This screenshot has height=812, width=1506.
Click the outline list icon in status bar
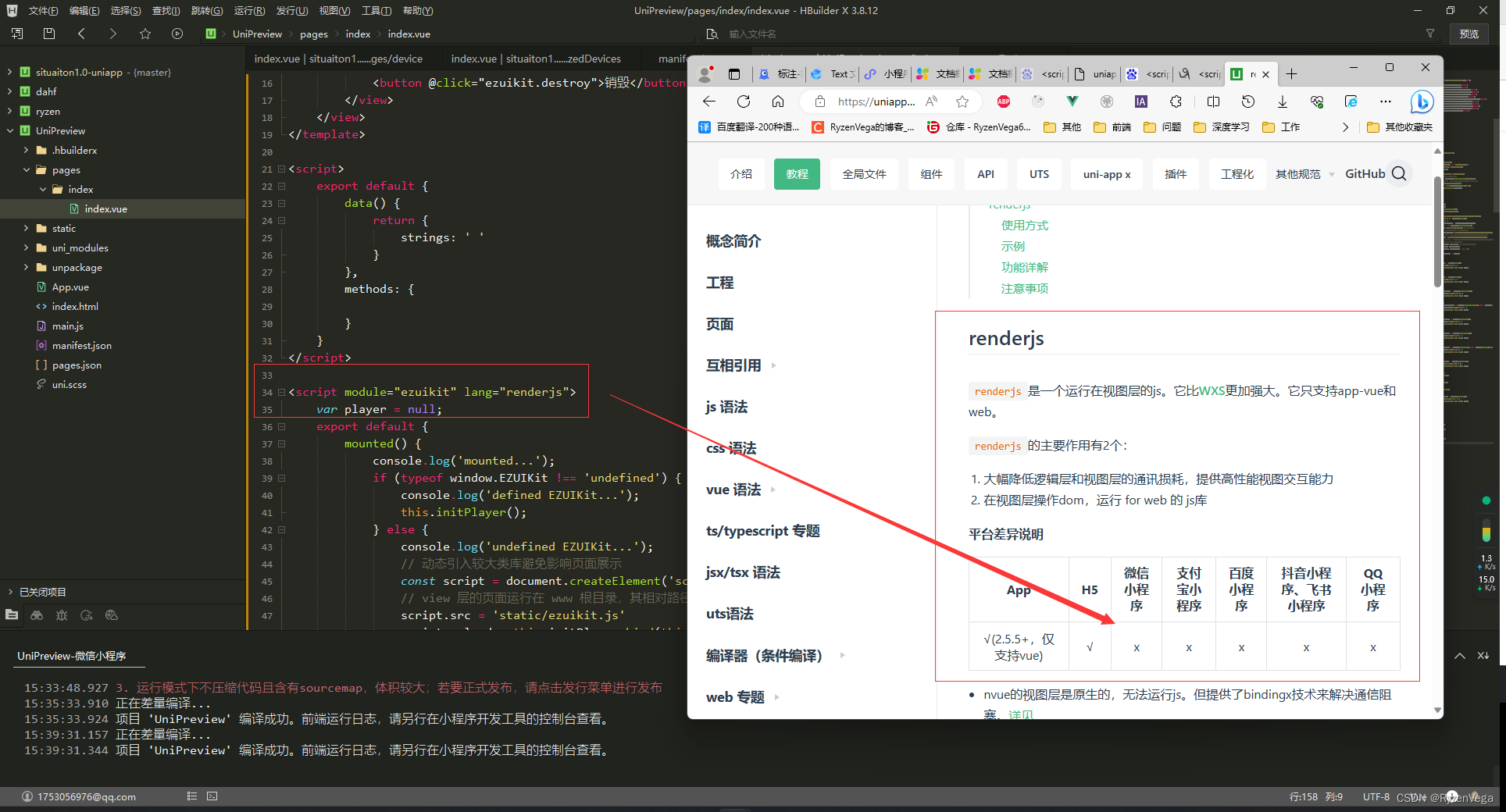click(x=192, y=796)
